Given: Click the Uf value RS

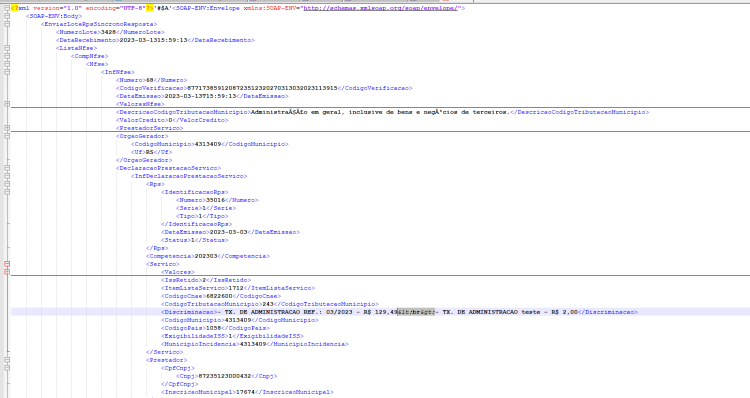Looking at the screenshot, I should click(x=149, y=152).
